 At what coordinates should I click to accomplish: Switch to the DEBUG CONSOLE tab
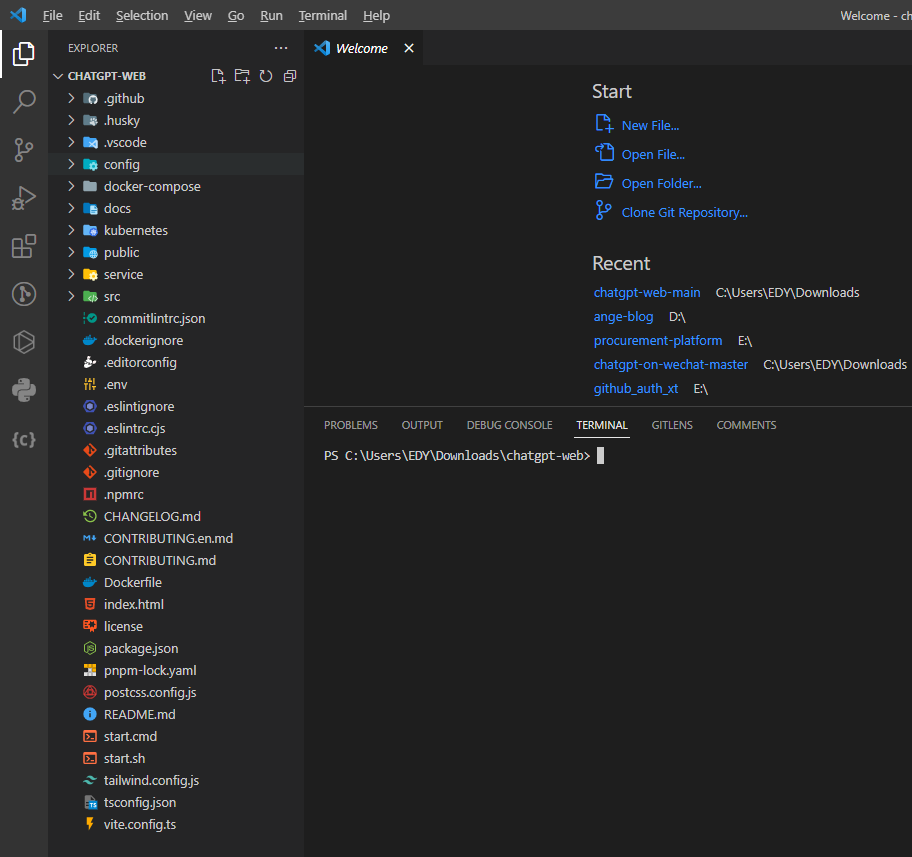[510, 425]
